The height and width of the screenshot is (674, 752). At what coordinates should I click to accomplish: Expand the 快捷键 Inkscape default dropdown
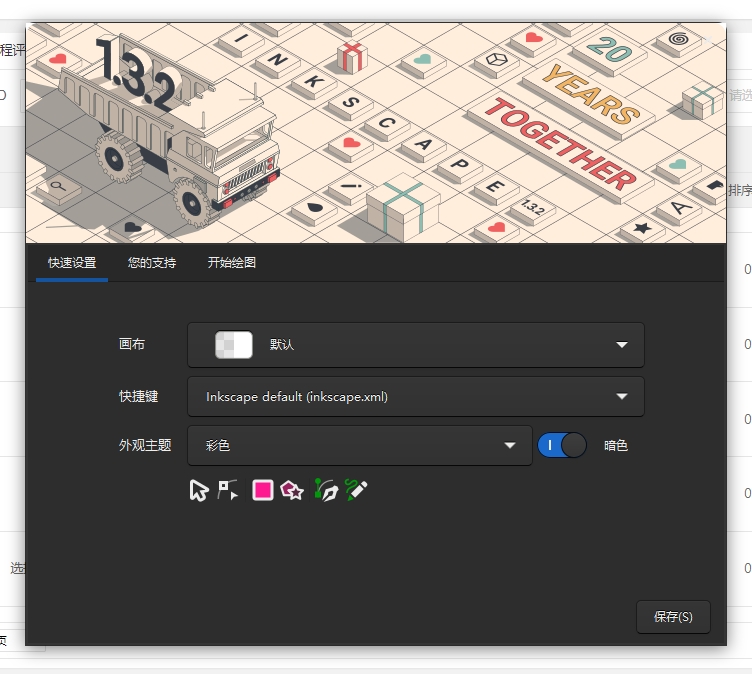click(415, 396)
